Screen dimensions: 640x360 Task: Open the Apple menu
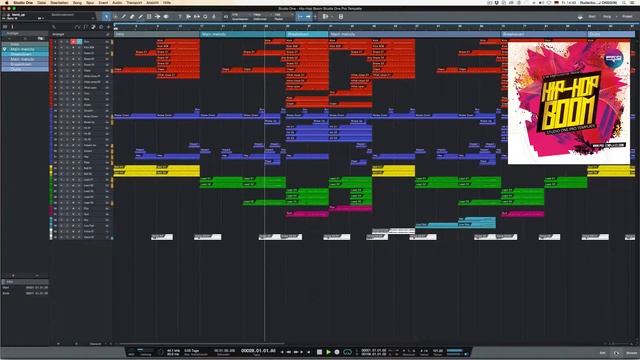pos(6,2)
